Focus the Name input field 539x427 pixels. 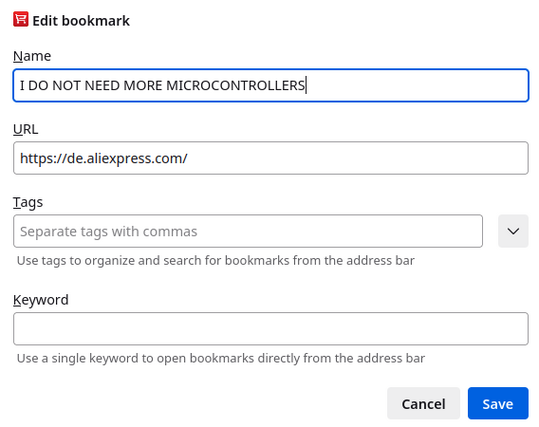[x=271, y=85]
